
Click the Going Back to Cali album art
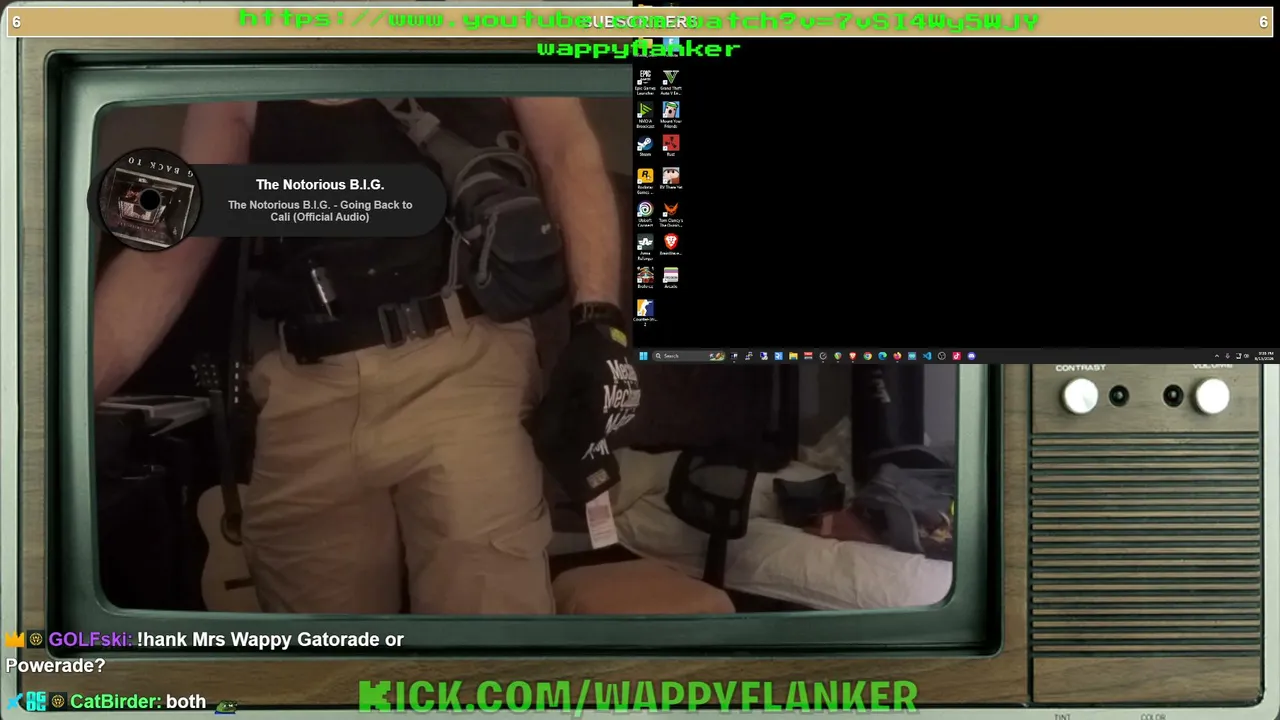(149, 201)
